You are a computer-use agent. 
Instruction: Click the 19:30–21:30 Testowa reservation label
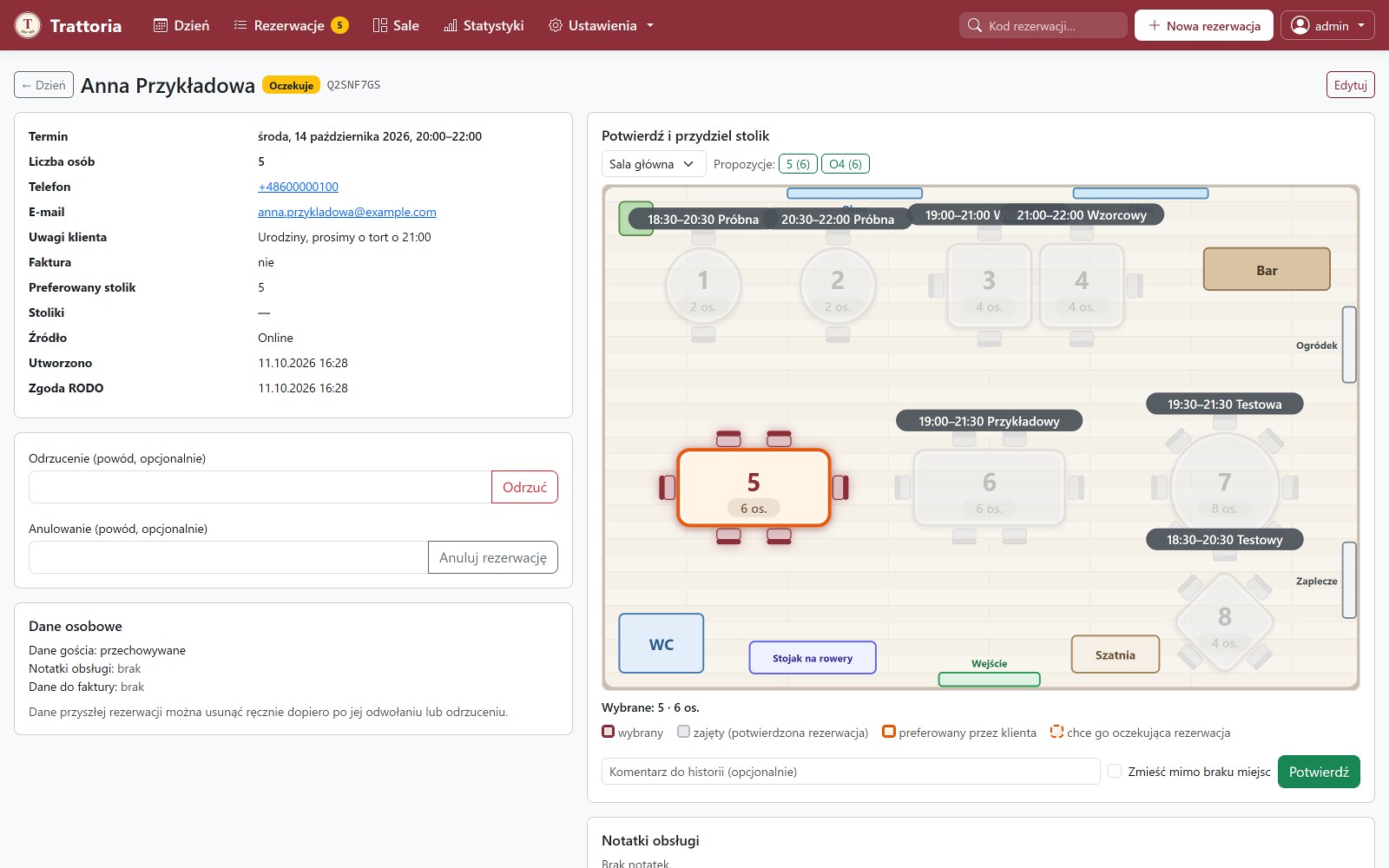(x=1224, y=404)
